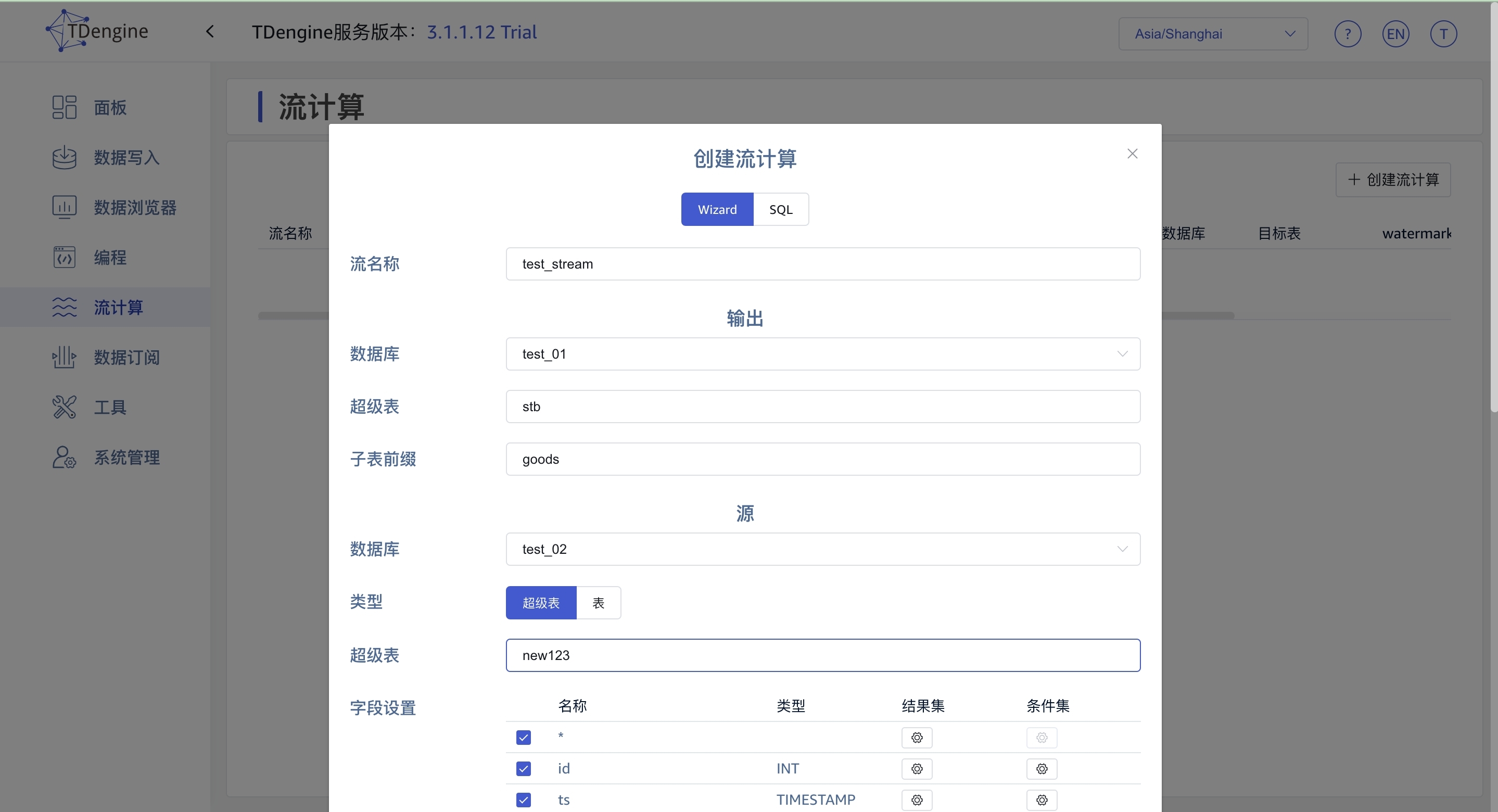The image size is (1498, 812).
Task: Switch language using the EN button
Action: (x=1395, y=33)
